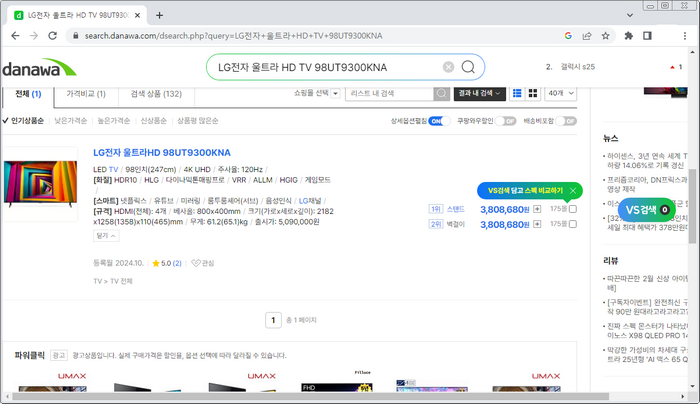Click TV 전체 category breadcrumb

coord(121,281)
